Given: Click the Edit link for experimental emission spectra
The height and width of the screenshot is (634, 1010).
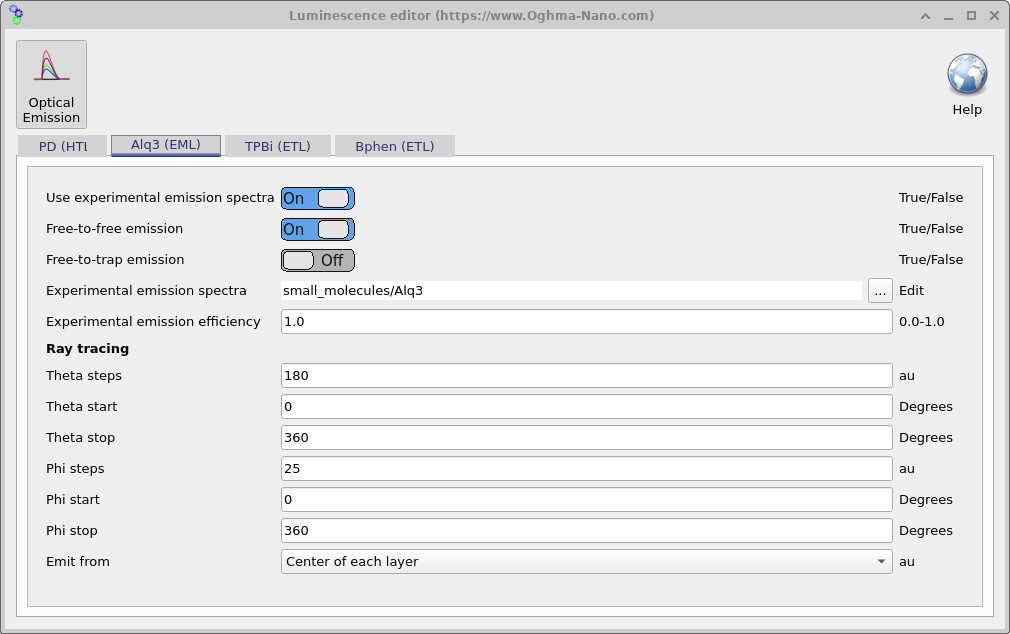Looking at the screenshot, I should [x=911, y=291].
